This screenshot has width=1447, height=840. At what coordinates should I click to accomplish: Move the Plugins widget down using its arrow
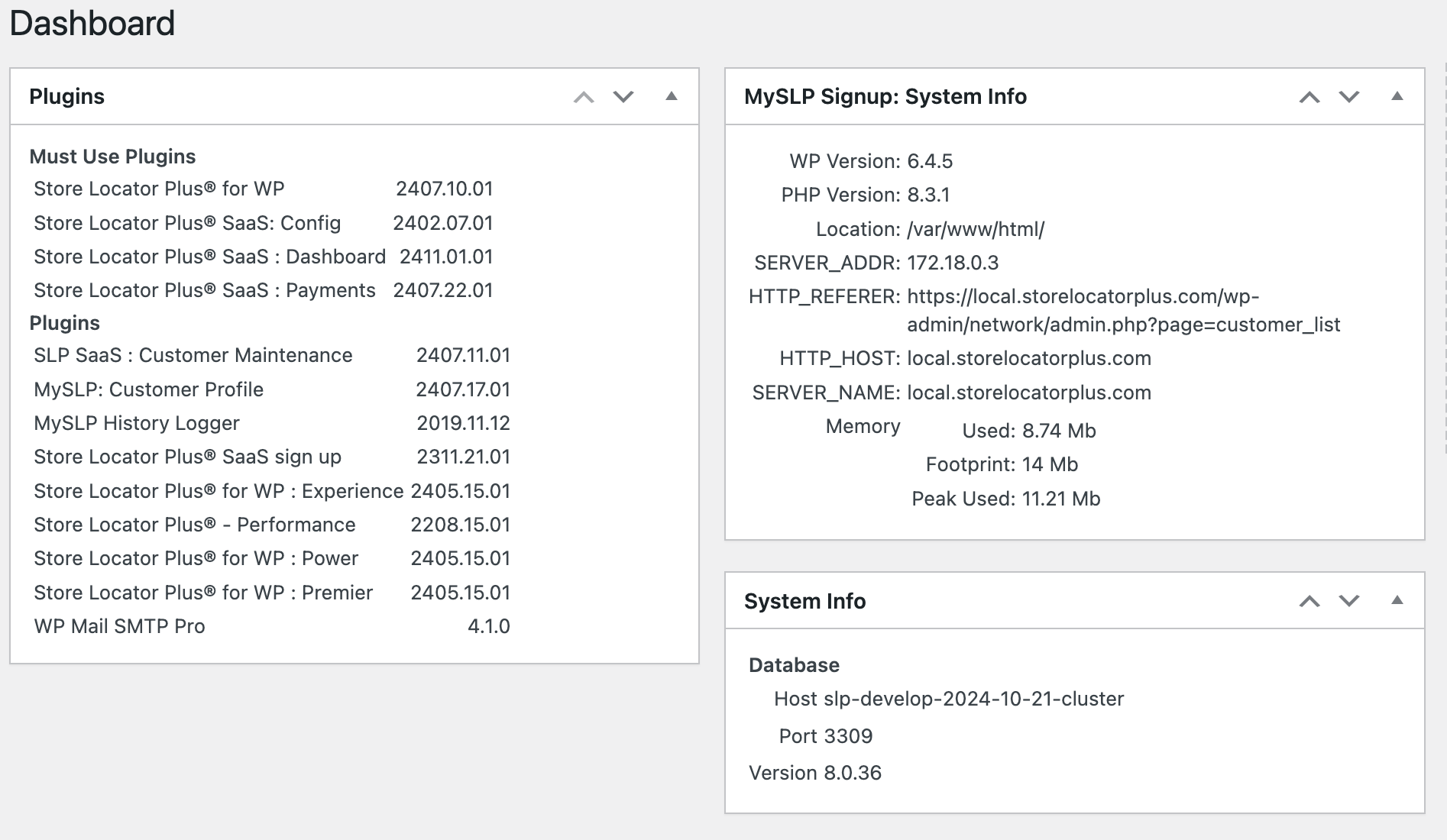tap(623, 96)
